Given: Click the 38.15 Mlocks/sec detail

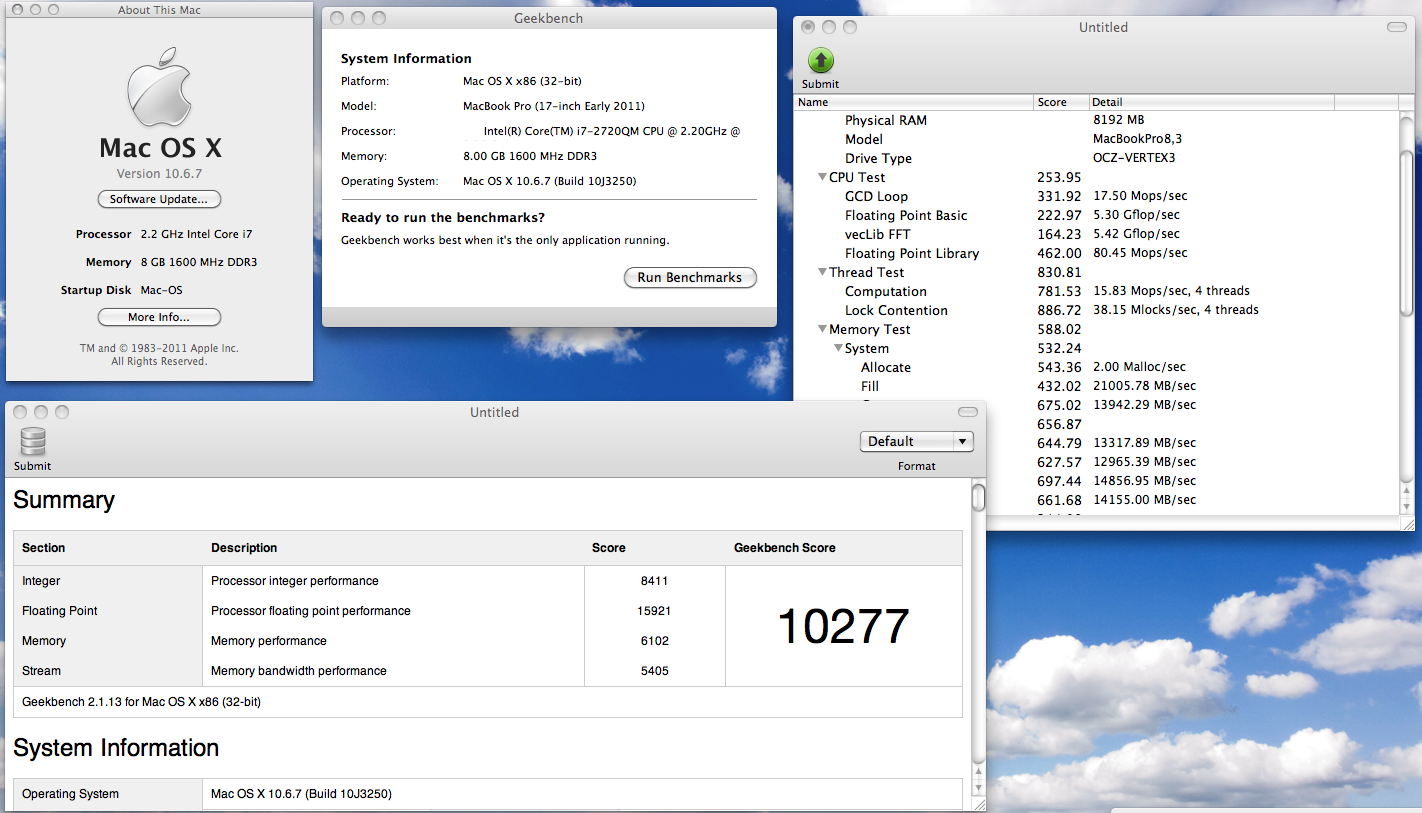Looking at the screenshot, I should click(x=1176, y=310).
